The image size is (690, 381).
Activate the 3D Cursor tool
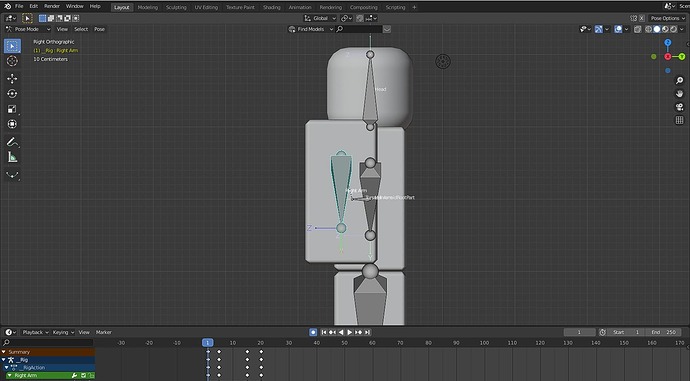coord(12,61)
